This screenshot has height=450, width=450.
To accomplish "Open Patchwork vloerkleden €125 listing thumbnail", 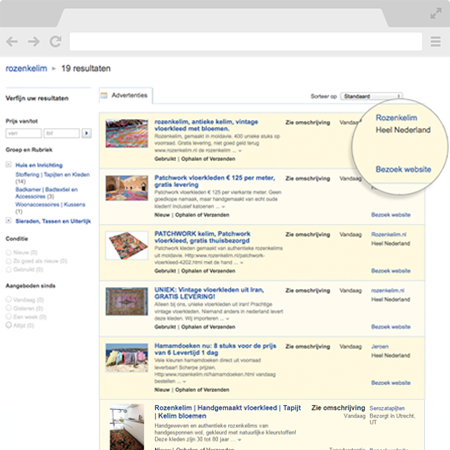I will point(127,188).
